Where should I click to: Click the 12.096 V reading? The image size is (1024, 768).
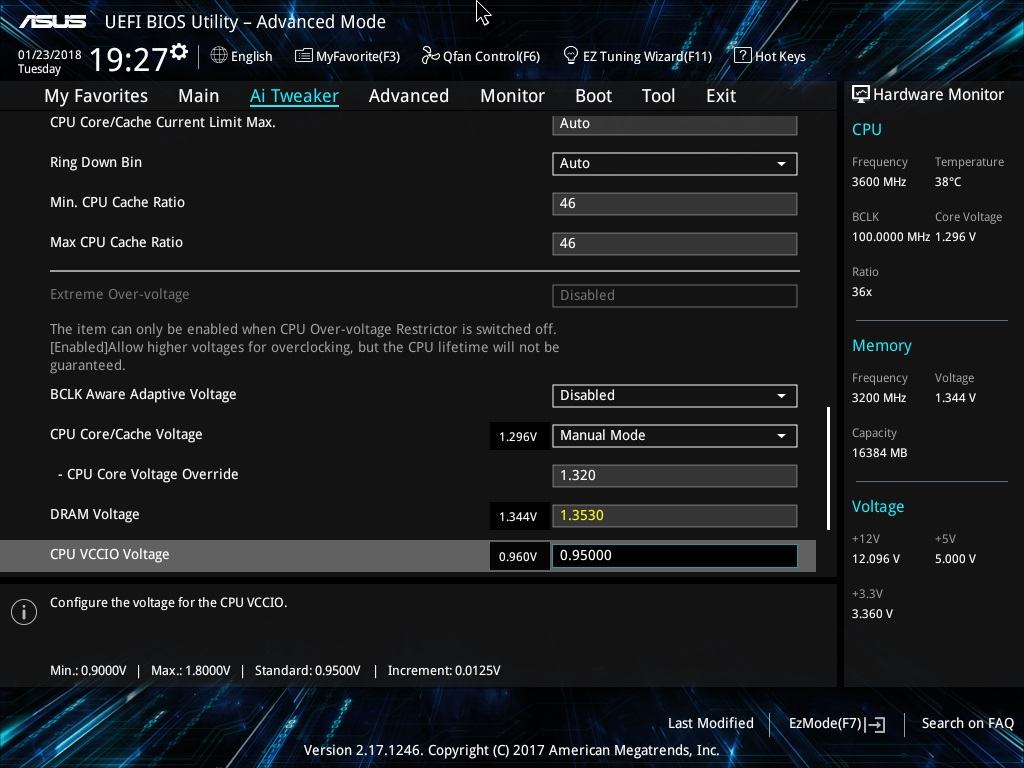coord(876,558)
